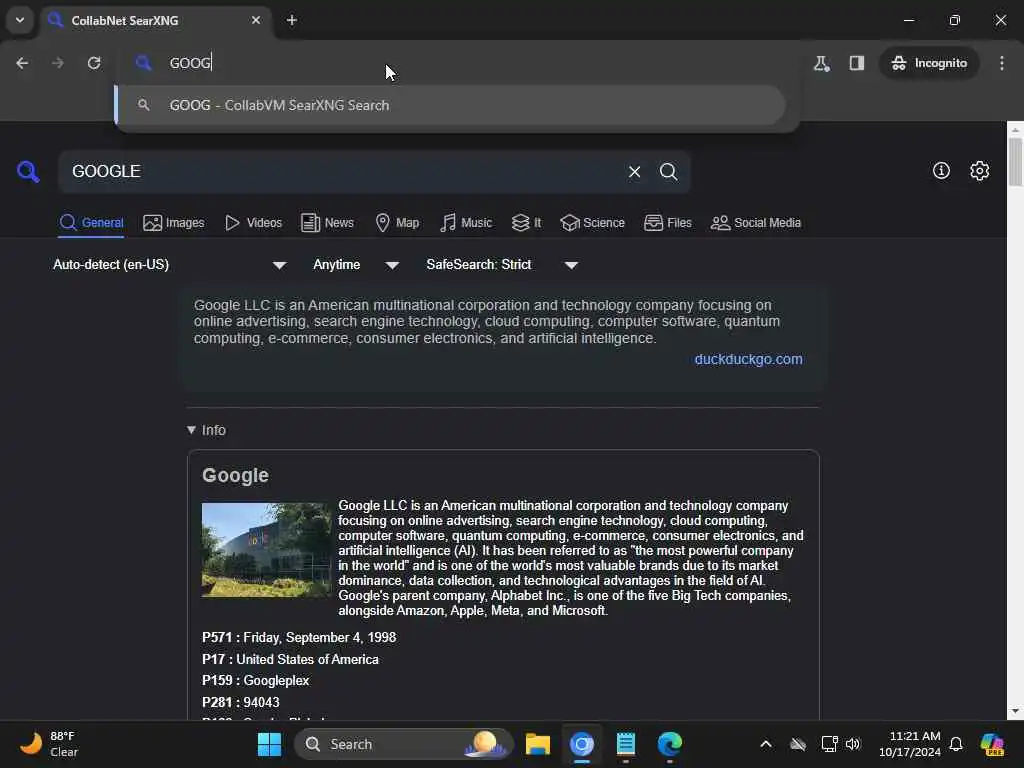Screen dimensions: 1024x768
Task: Switch to the Files category tab
Action: point(667,223)
